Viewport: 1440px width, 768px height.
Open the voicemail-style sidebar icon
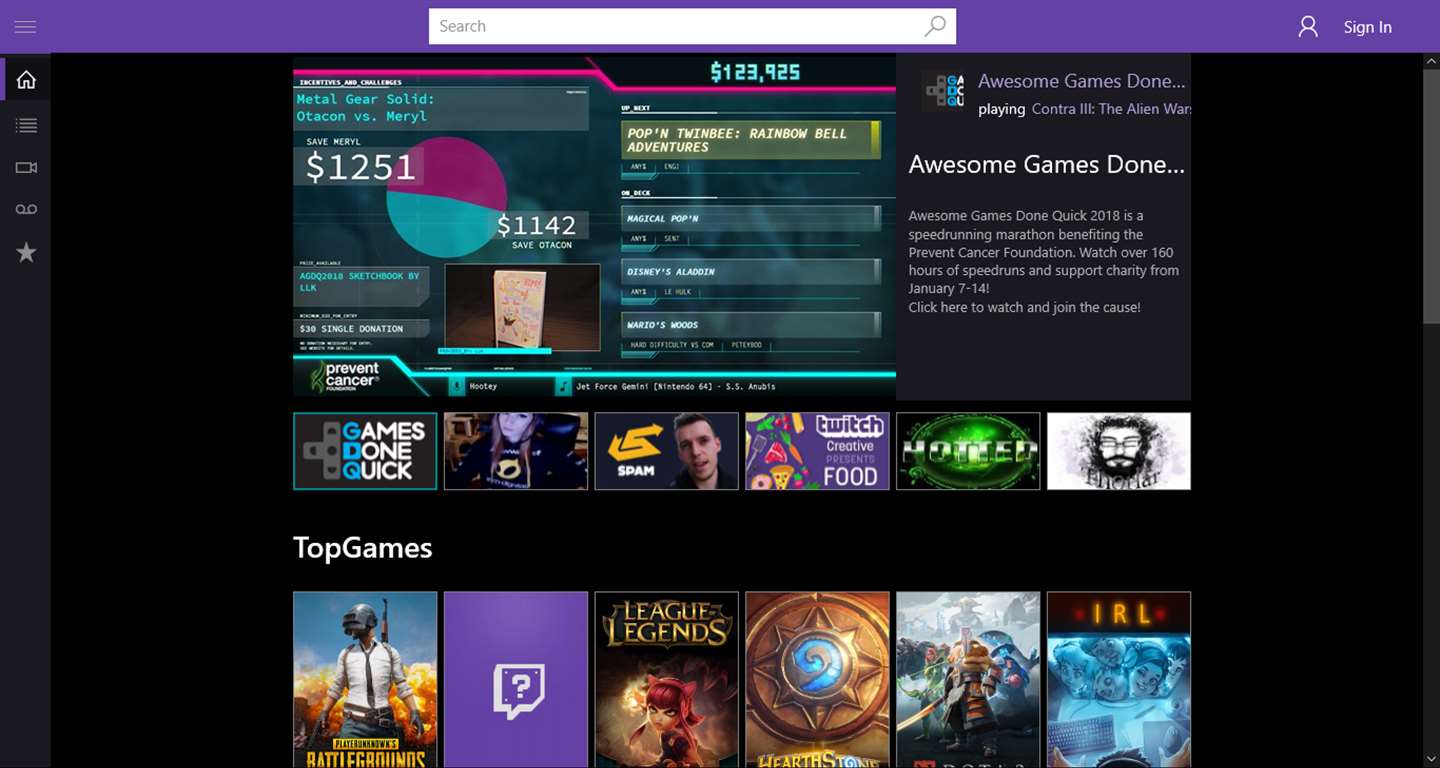[26, 209]
